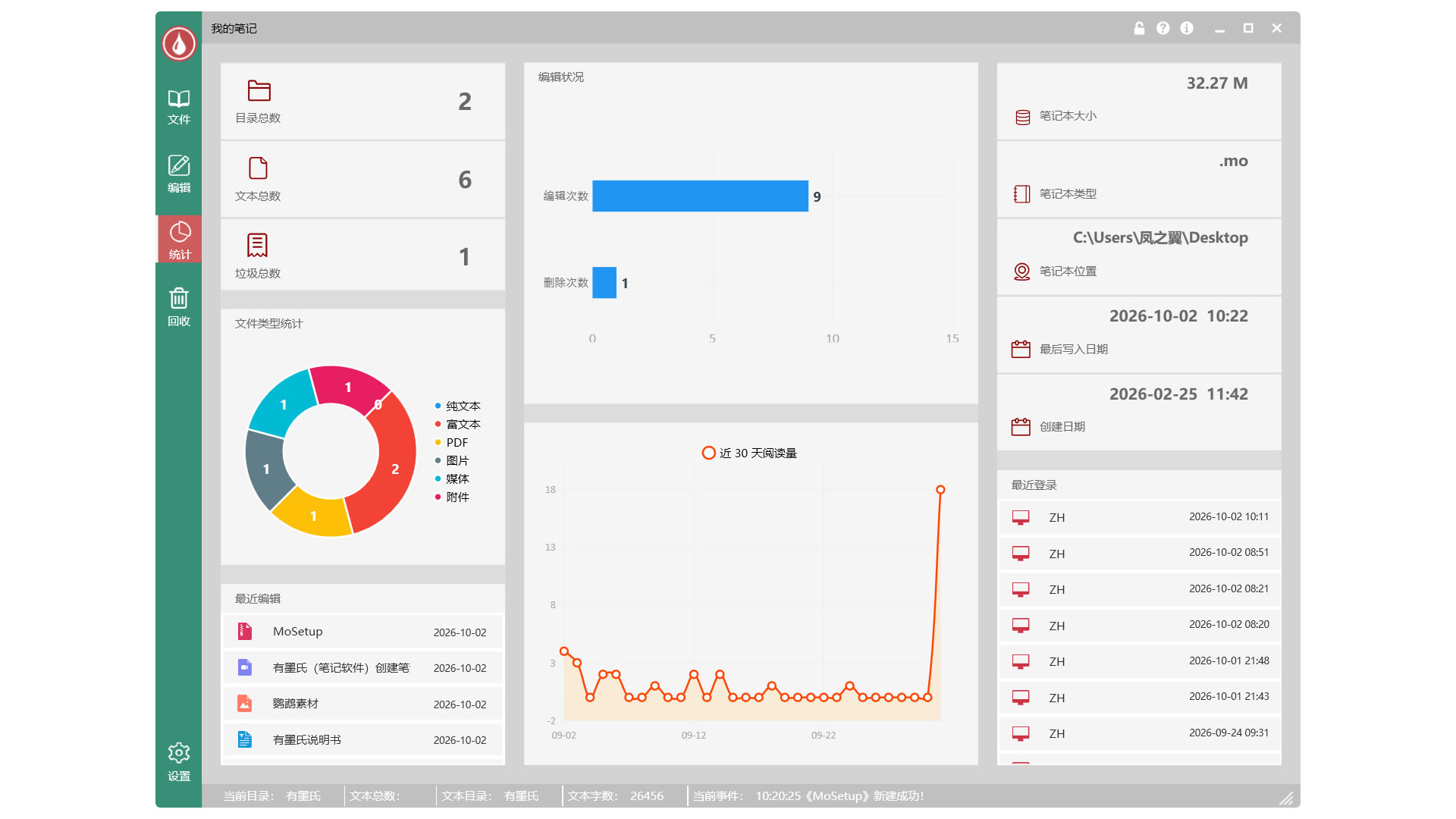The height and width of the screenshot is (819, 1456).
Task: Click the notebook icon beside 笔记本类型
Action: 1022,194
